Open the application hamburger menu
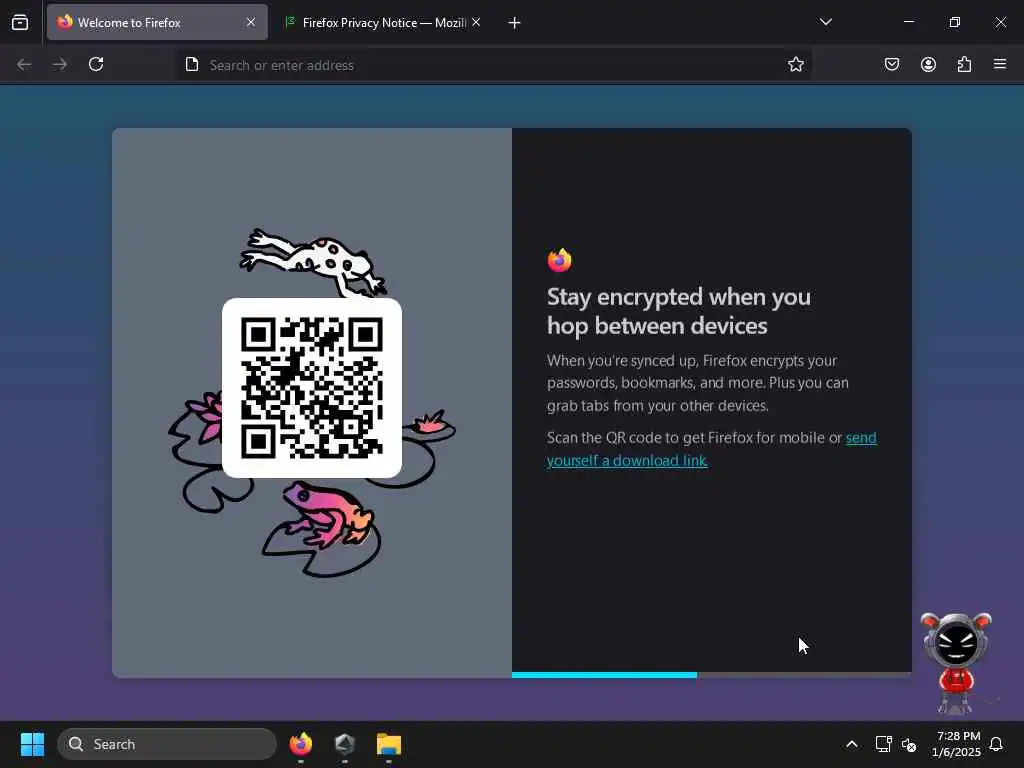 pyautogui.click(x=1000, y=64)
